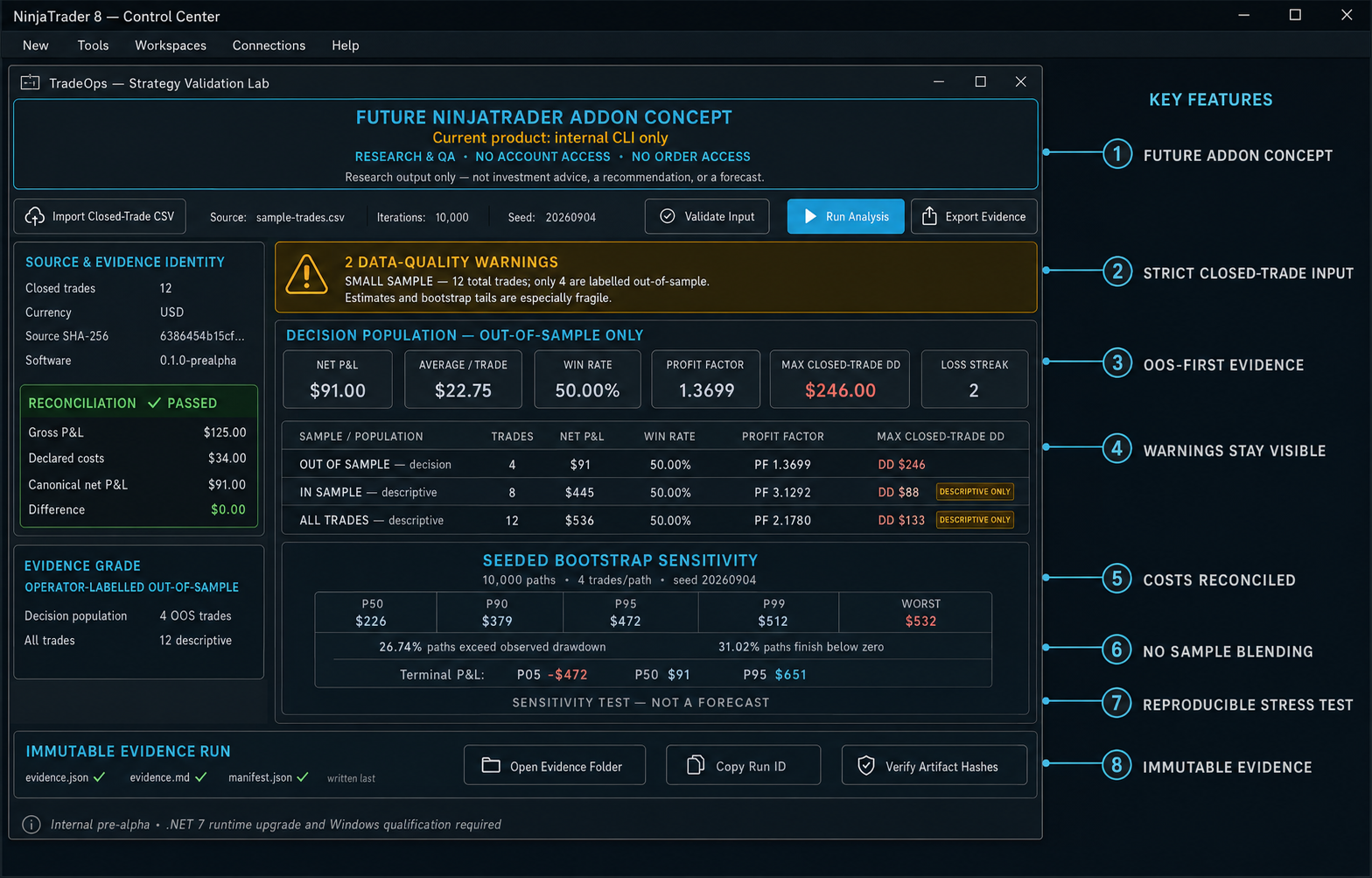Open the Workspaces menu

[x=171, y=46]
